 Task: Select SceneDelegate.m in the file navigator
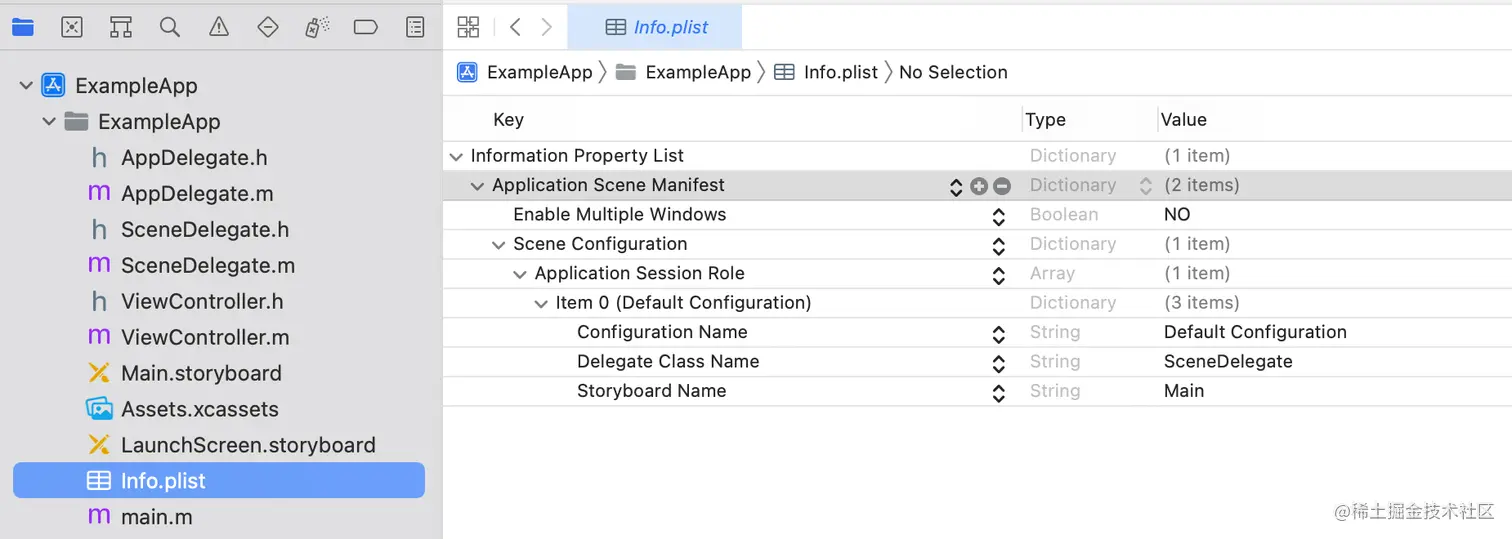[x=207, y=266]
